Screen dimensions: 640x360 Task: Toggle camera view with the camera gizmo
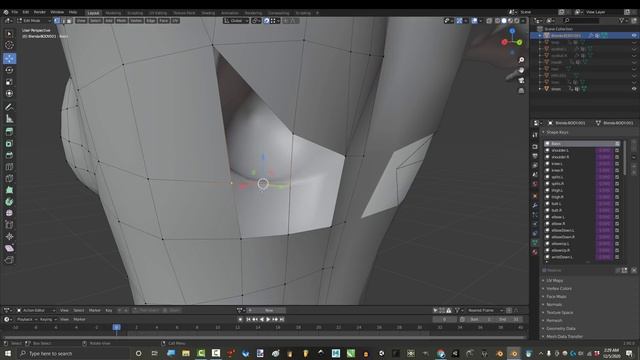pyautogui.click(x=521, y=80)
